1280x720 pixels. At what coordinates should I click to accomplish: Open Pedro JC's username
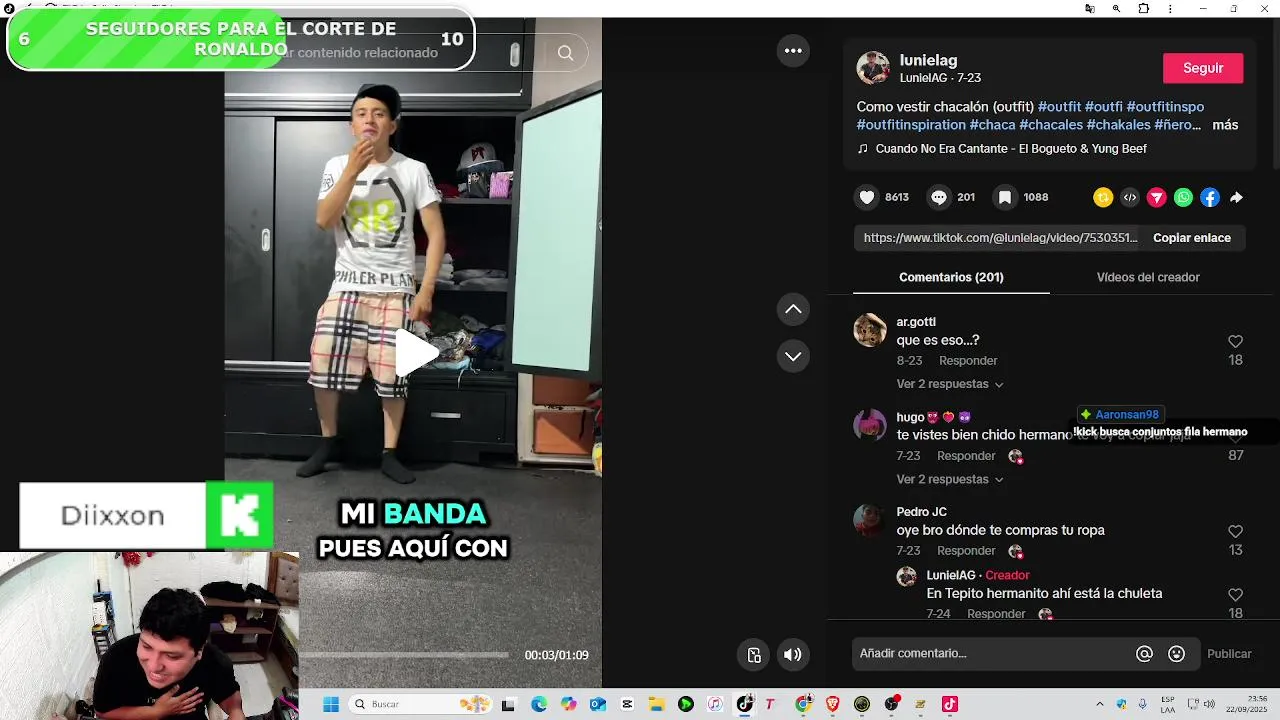click(921, 512)
